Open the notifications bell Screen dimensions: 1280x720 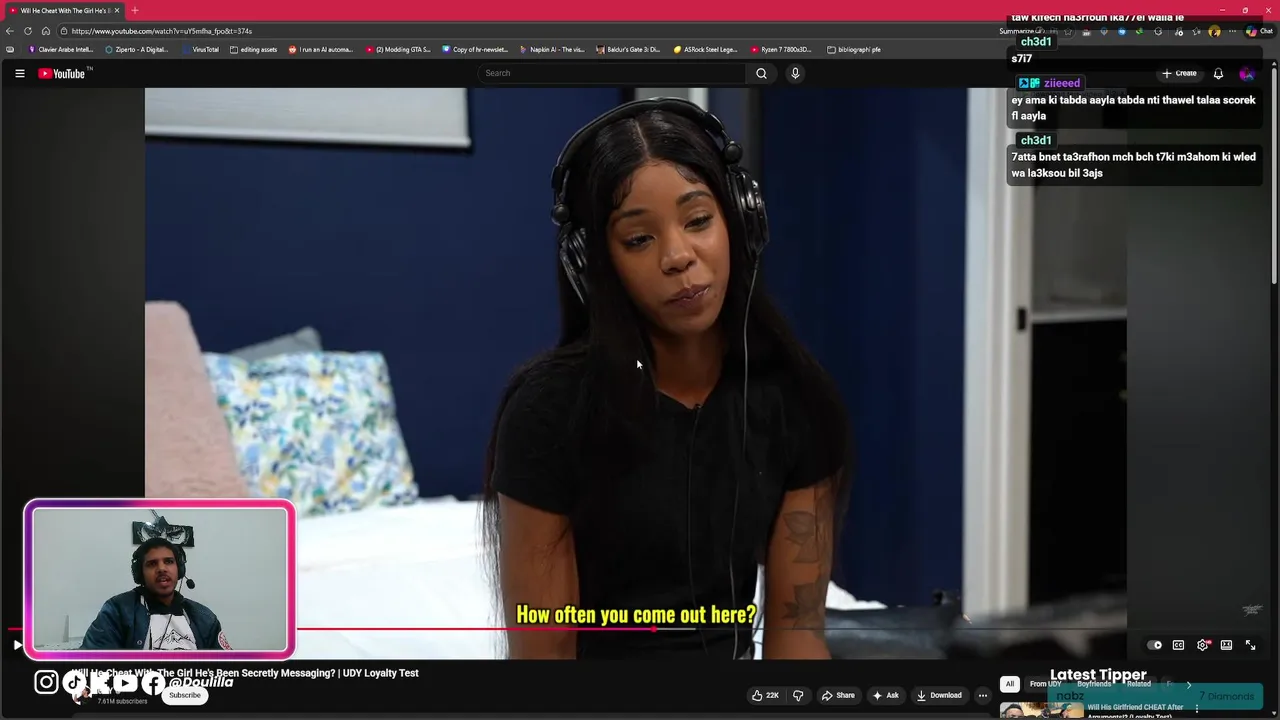click(x=1218, y=73)
